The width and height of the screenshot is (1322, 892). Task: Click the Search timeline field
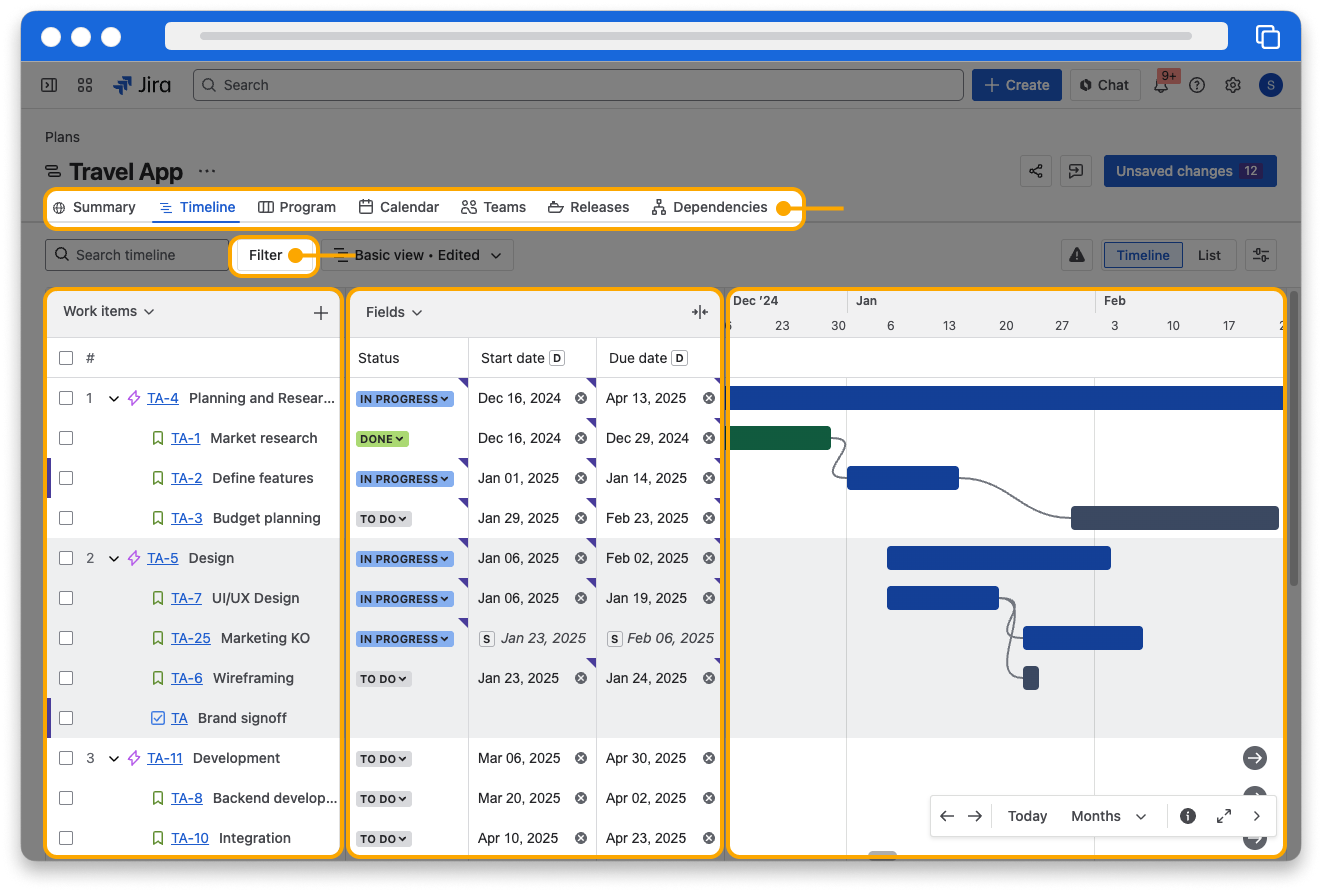coord(137,255)
